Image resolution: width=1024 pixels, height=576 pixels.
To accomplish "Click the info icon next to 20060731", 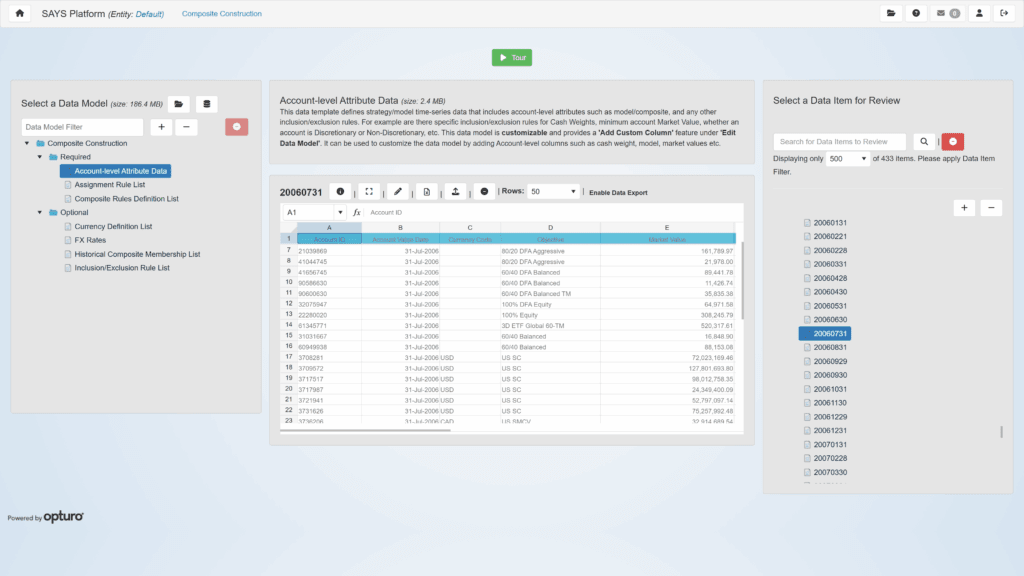I will pos(340,191).
